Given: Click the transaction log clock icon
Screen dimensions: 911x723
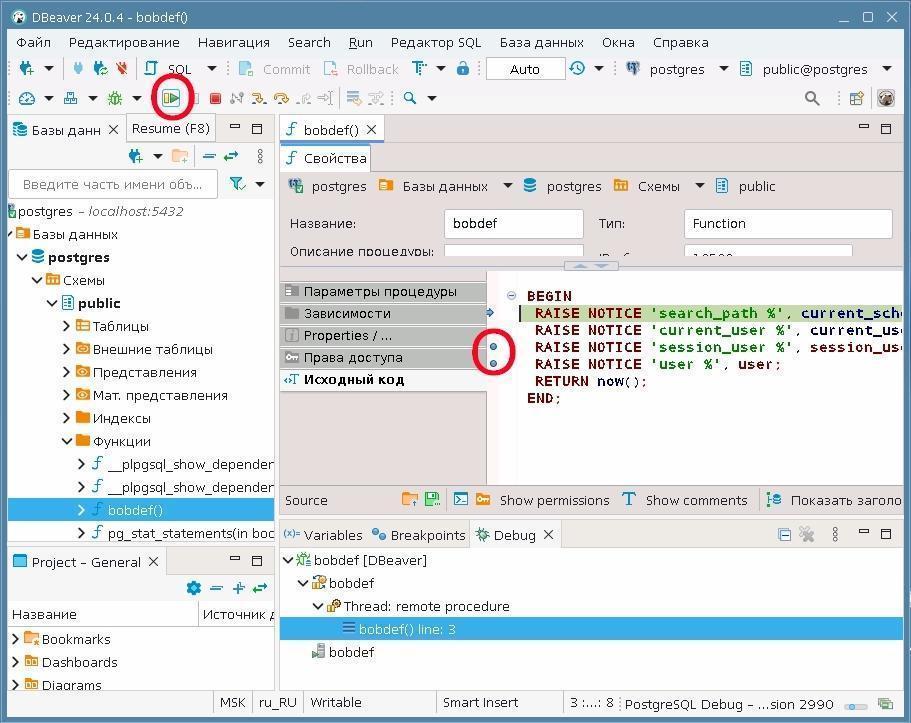Looking at the screenshot, I should [x=577, y=69].
